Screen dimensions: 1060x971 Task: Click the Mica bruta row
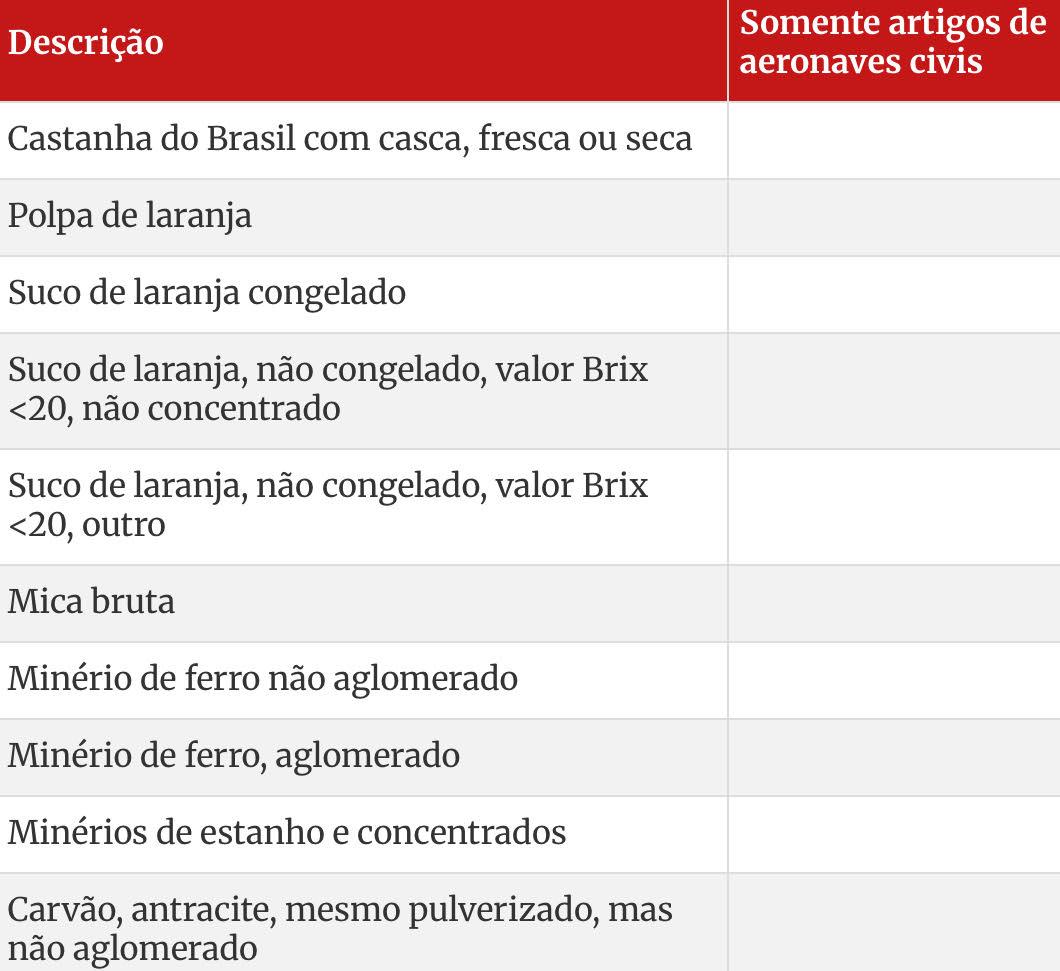click(91, 601)
